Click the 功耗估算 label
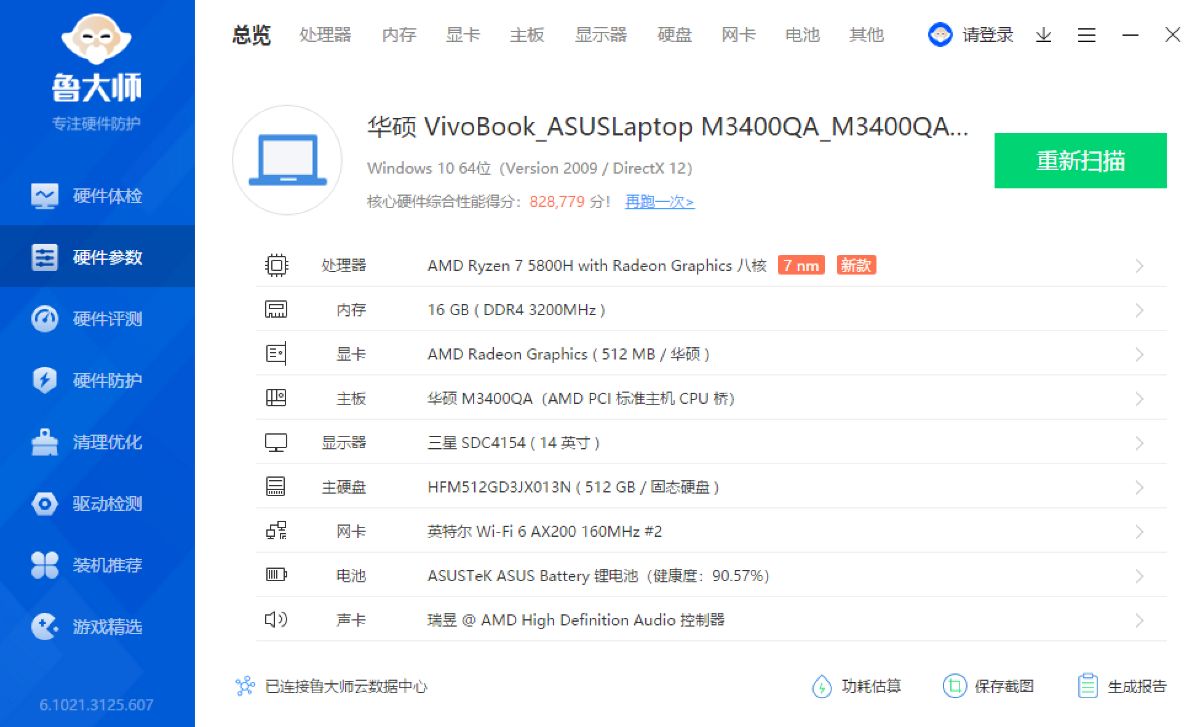This screenshot has width=1200, height=727. tap(872, 686)
